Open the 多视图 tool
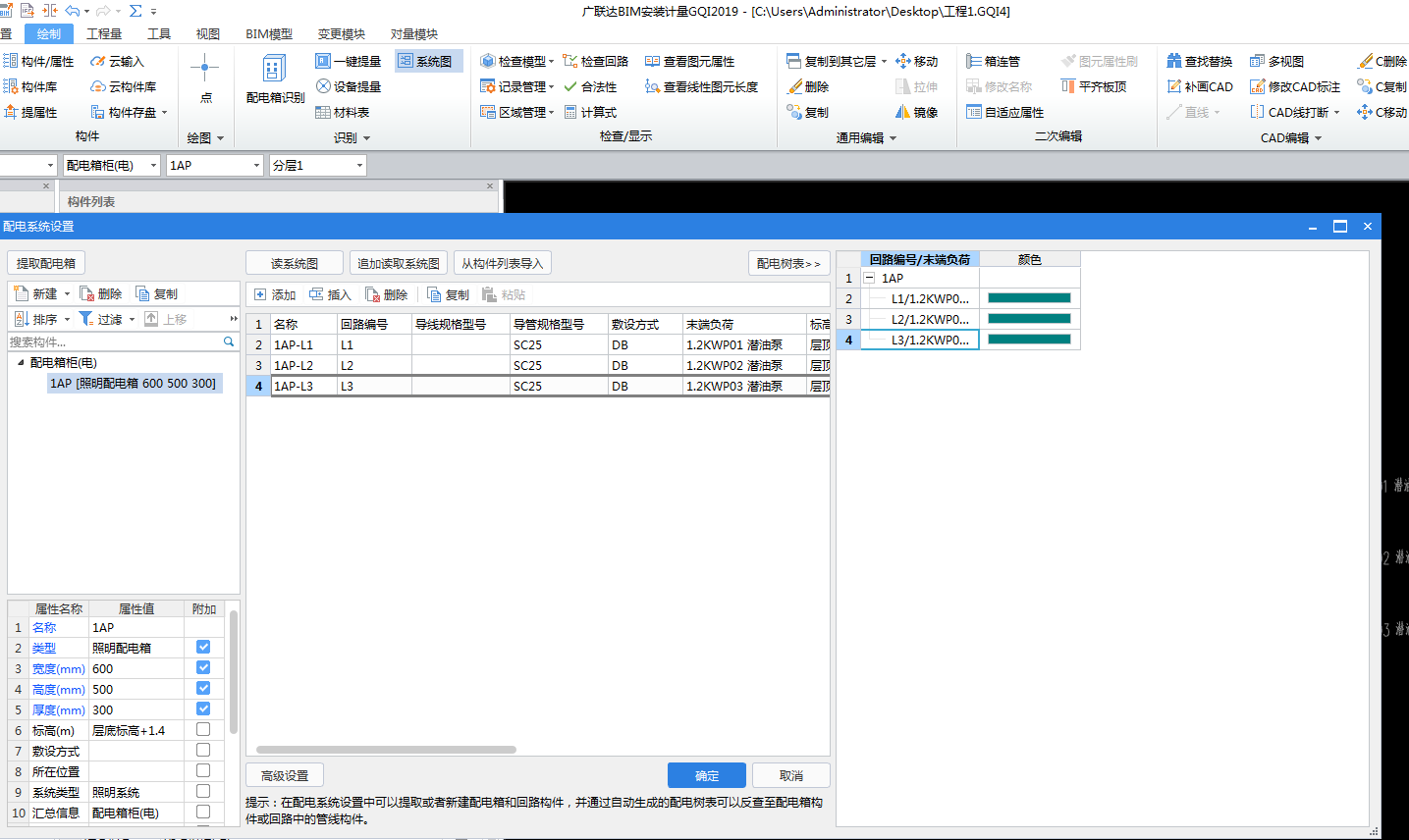Screen dimensions: 1409x840 1276,61
